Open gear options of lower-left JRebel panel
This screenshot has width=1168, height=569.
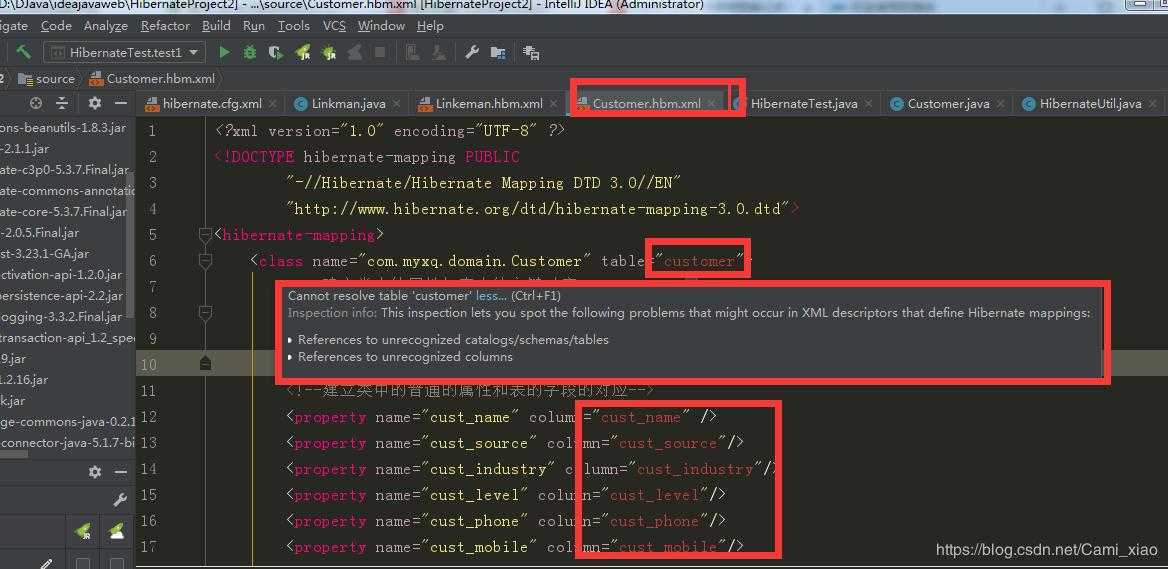tap(95, 471)
